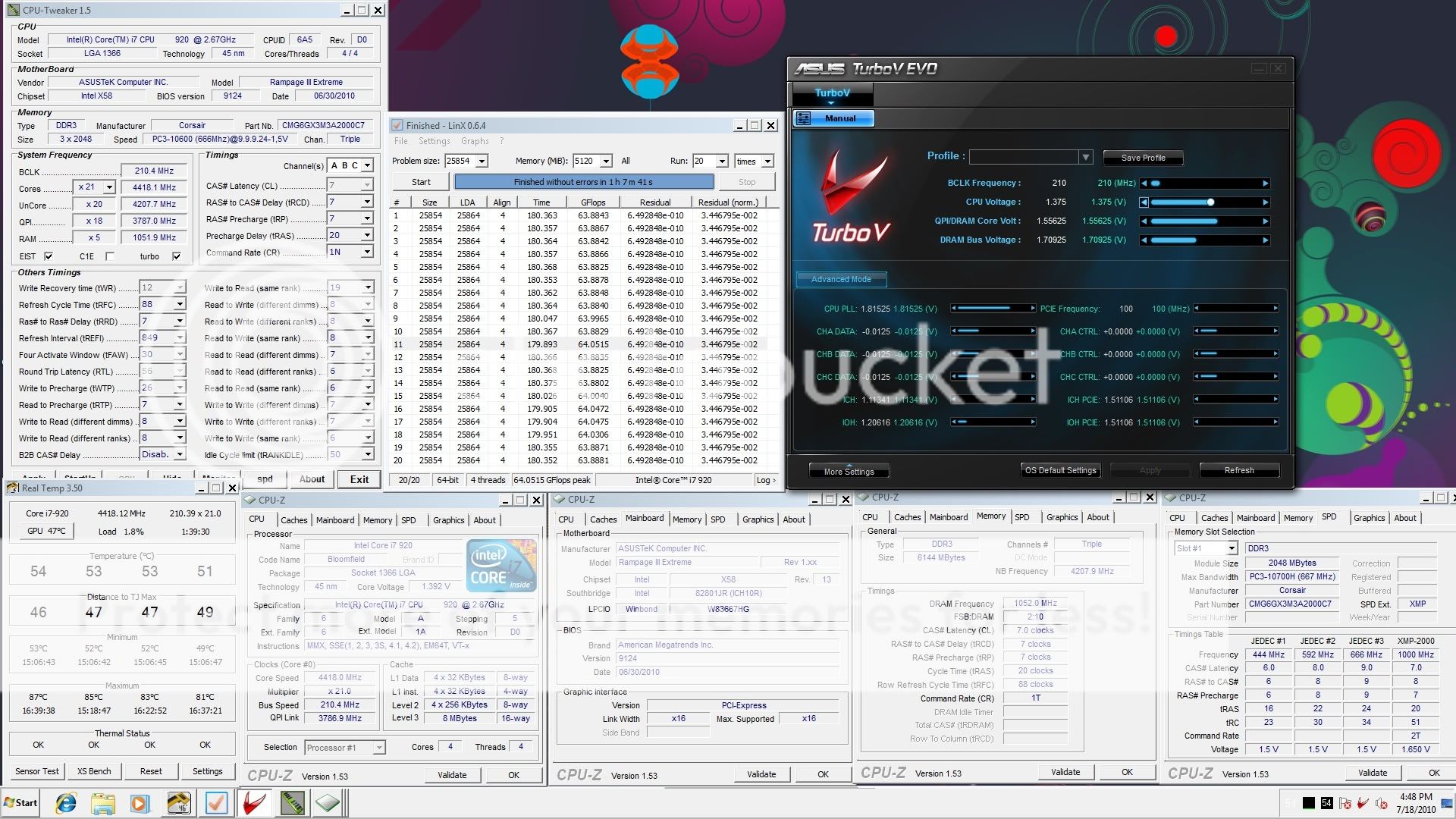Toggle the turbo checkbox in CPU-Tweaker
Screen dimensions: 1456x819
[x=177, y=256]
